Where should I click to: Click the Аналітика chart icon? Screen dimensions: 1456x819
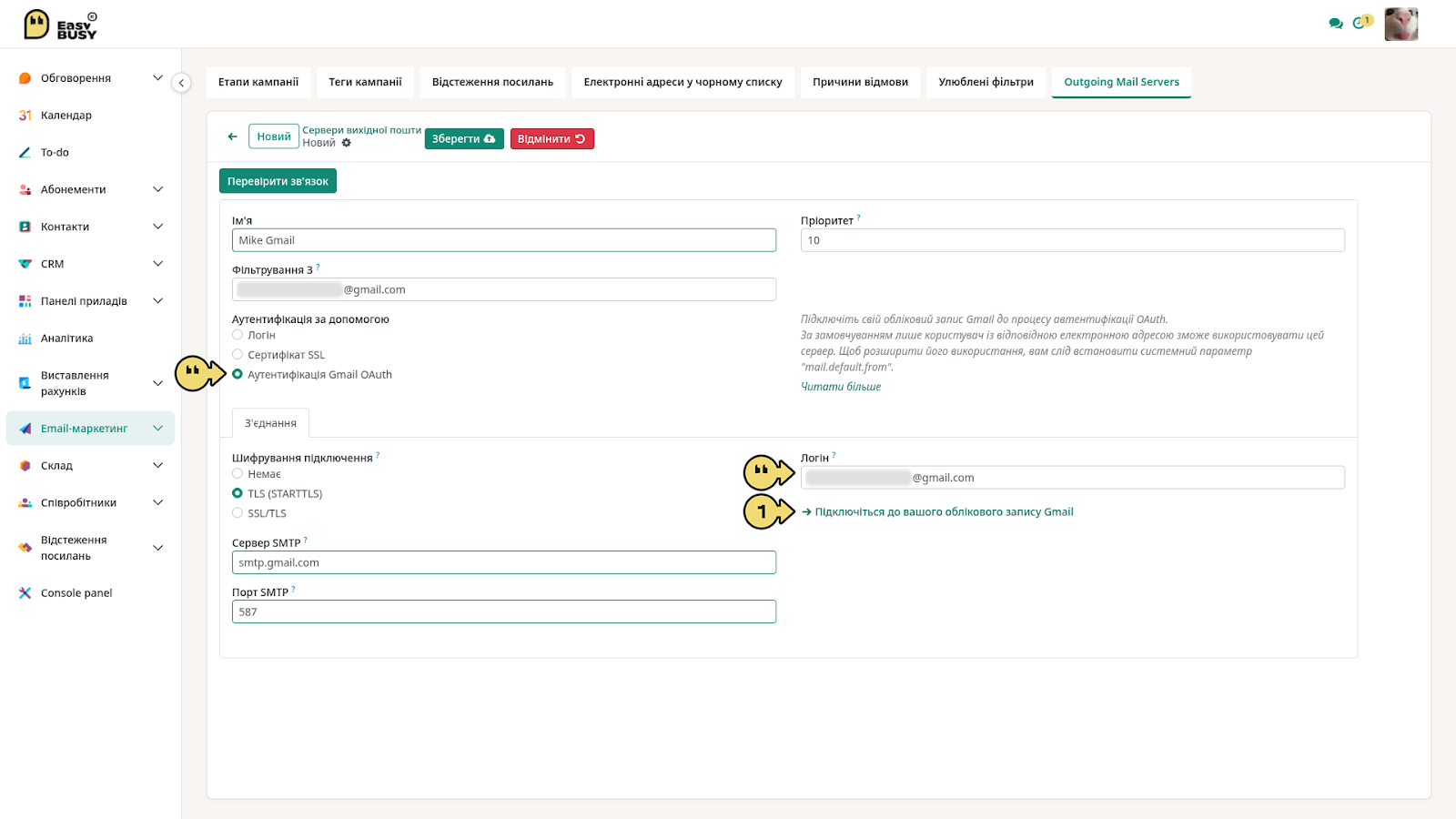pyautogui.click(x=25, y=339)
